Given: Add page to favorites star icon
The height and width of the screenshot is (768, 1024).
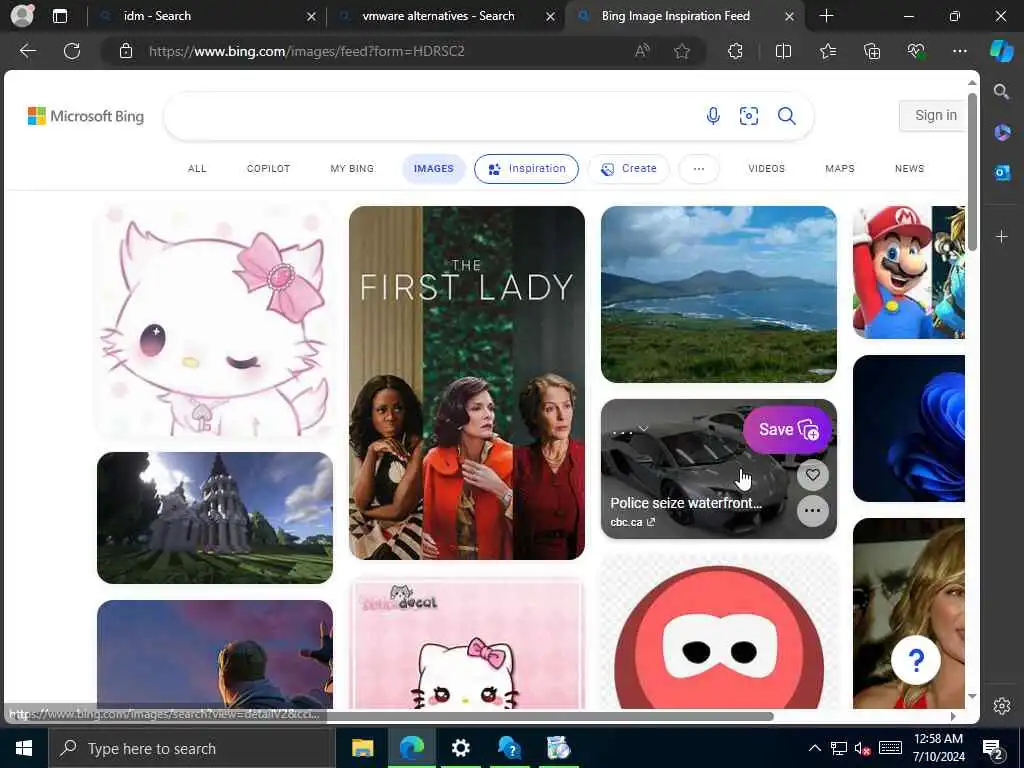Looking at the screenshot, I should 682,51.
